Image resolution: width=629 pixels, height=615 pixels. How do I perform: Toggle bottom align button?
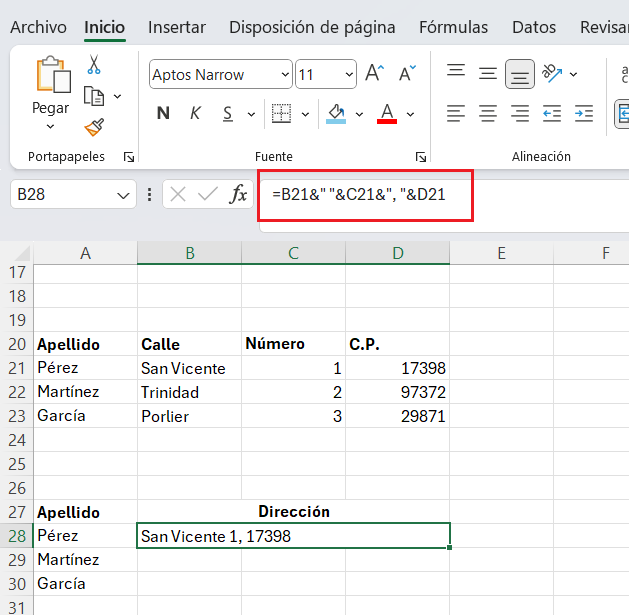pos(520,74)
